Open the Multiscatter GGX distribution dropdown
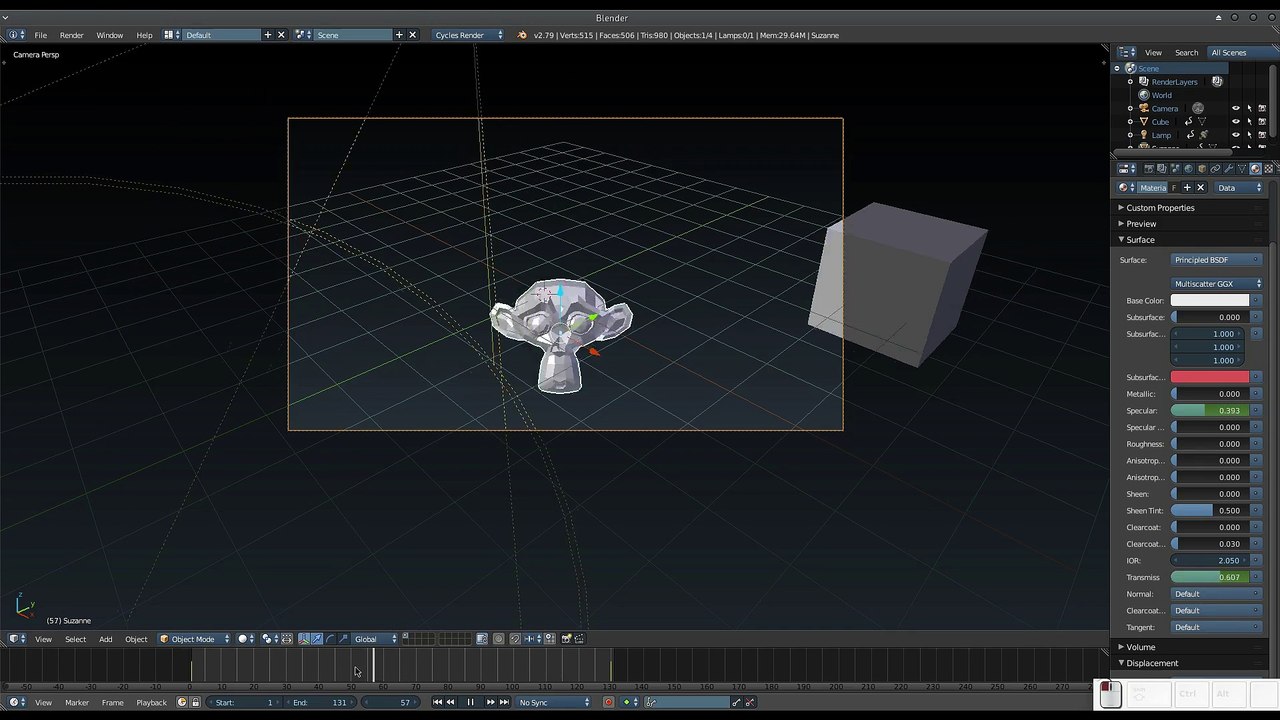The width and height of the screenshot is (1280, 720). click(x=1217, y=284)
